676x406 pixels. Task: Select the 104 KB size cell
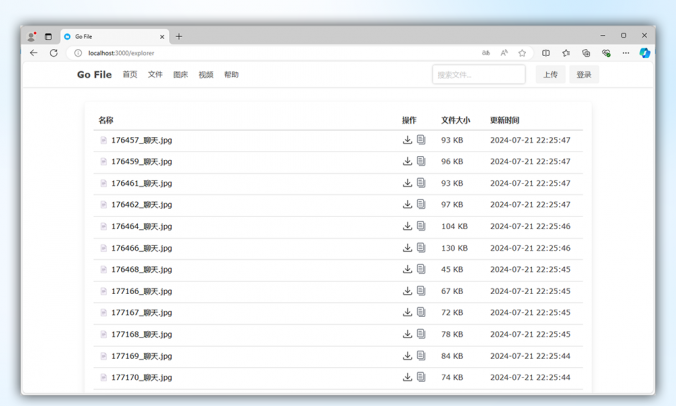454,226
